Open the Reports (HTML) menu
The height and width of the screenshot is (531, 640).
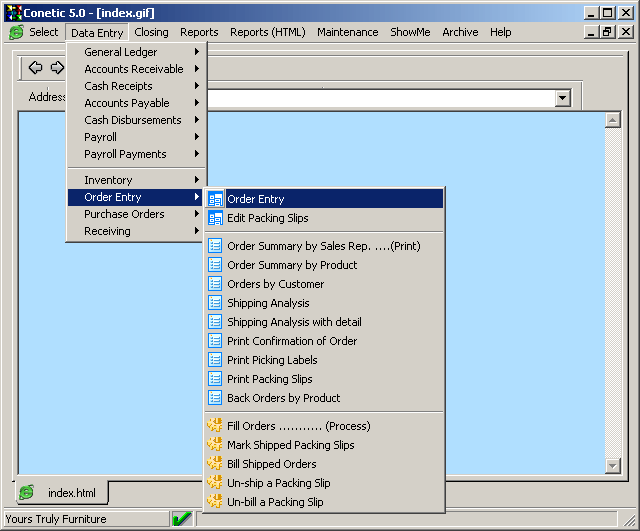coord(267,32)
